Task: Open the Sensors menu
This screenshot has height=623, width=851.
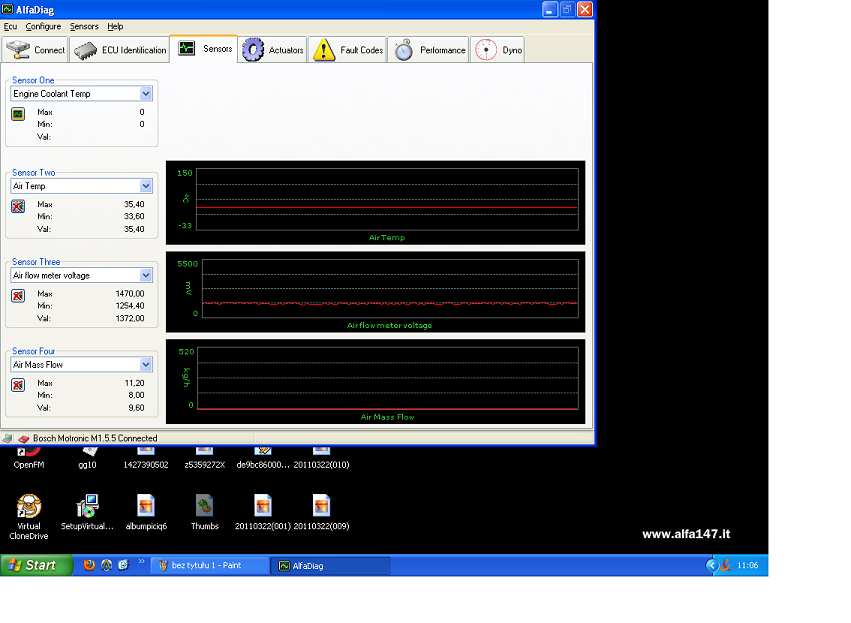Action: [84, 26]
